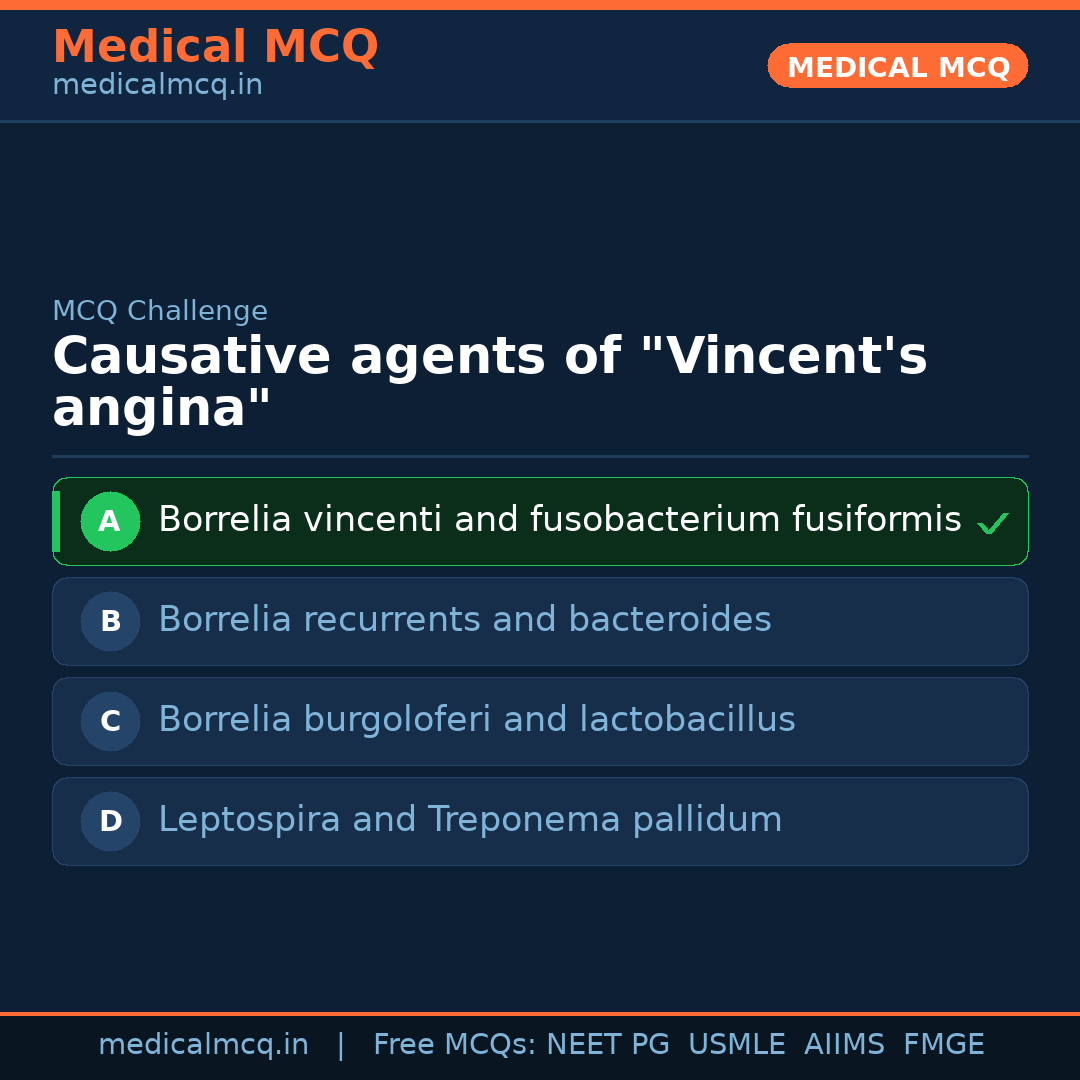Open the Medical MCQ header title
This screenshot has width=1080, height=1080.
pyautogui.click(x=215, y=47)
